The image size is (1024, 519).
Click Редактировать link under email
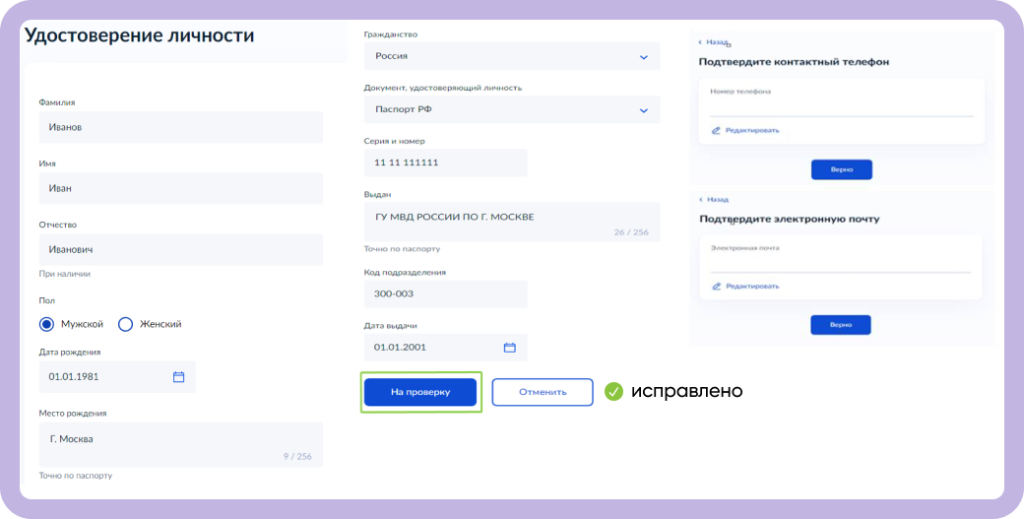(752, 286)
